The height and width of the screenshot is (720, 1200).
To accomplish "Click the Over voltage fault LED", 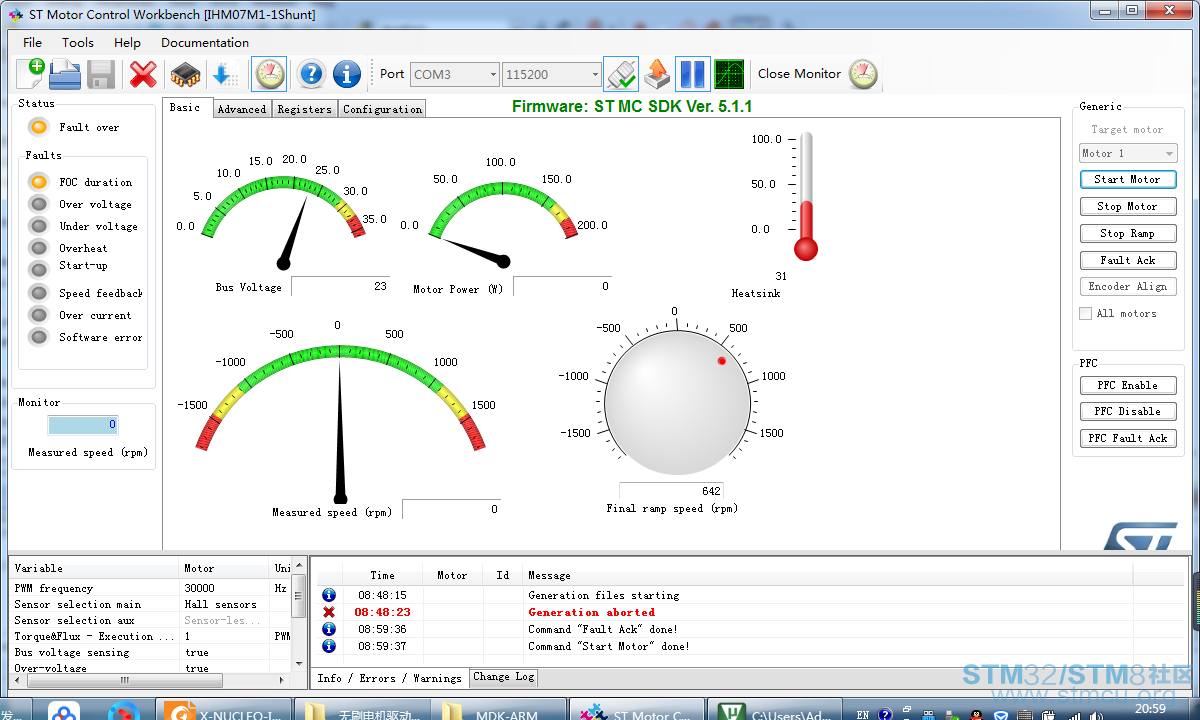I will click(x=39, y=204).
